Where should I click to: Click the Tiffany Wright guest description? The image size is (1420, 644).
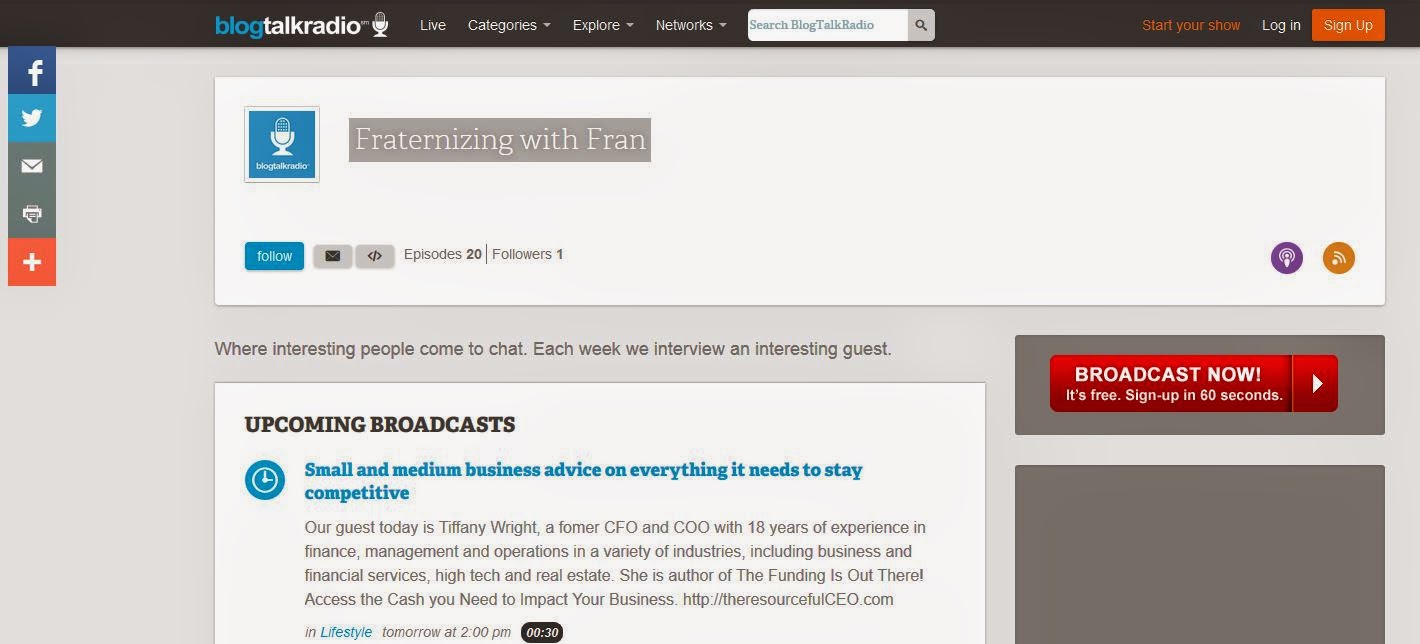pyautogui.click(x=615, y=563)
